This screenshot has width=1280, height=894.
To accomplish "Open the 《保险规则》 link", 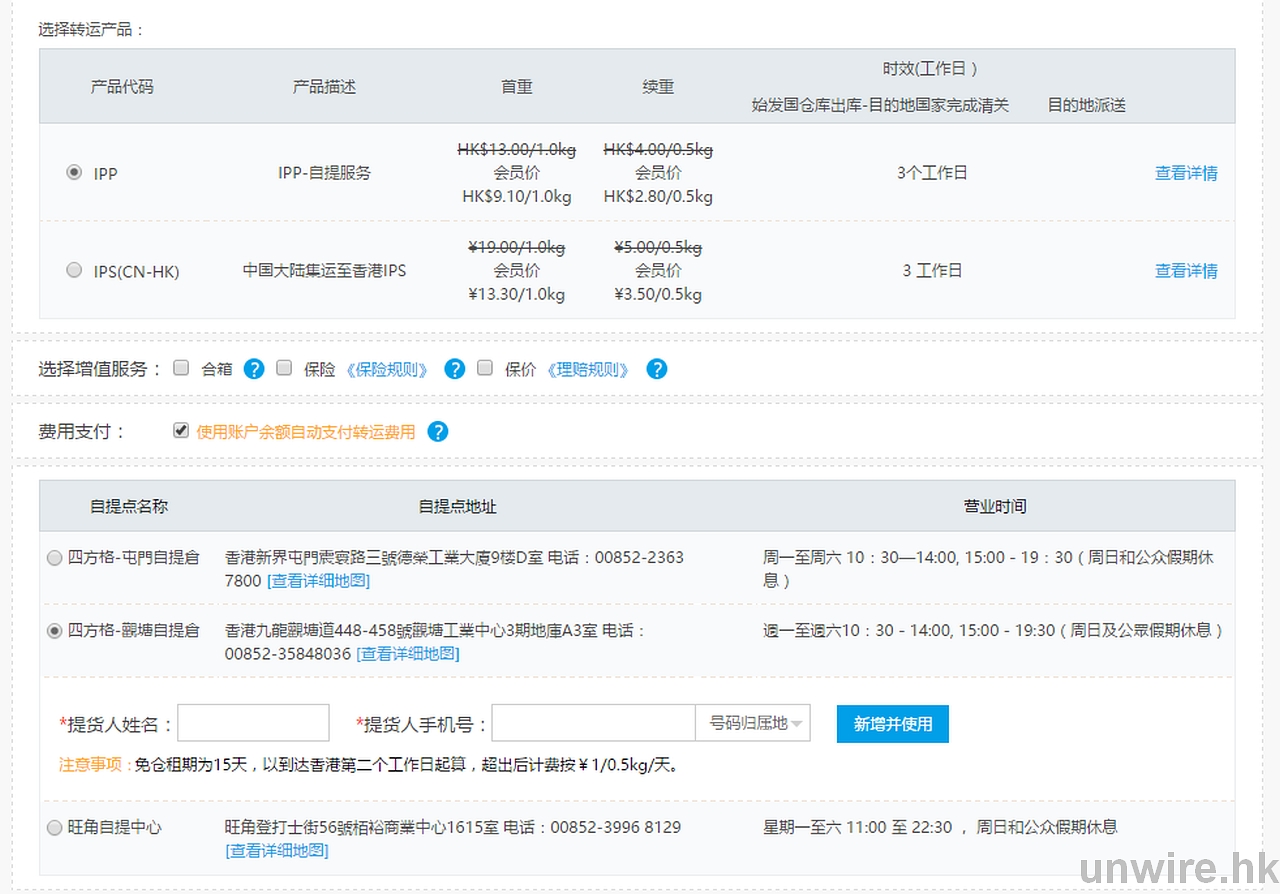I will [389, 370].
